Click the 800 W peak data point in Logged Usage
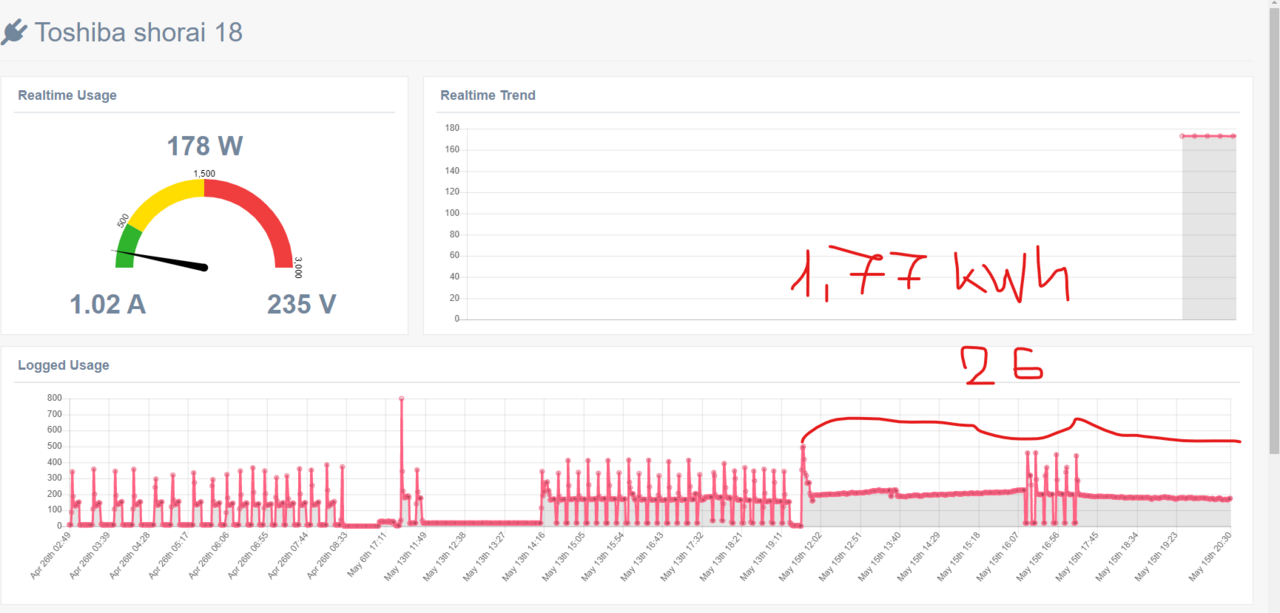Image resolution: width=1280 pixels, height=613 pixels. (401, 398)
